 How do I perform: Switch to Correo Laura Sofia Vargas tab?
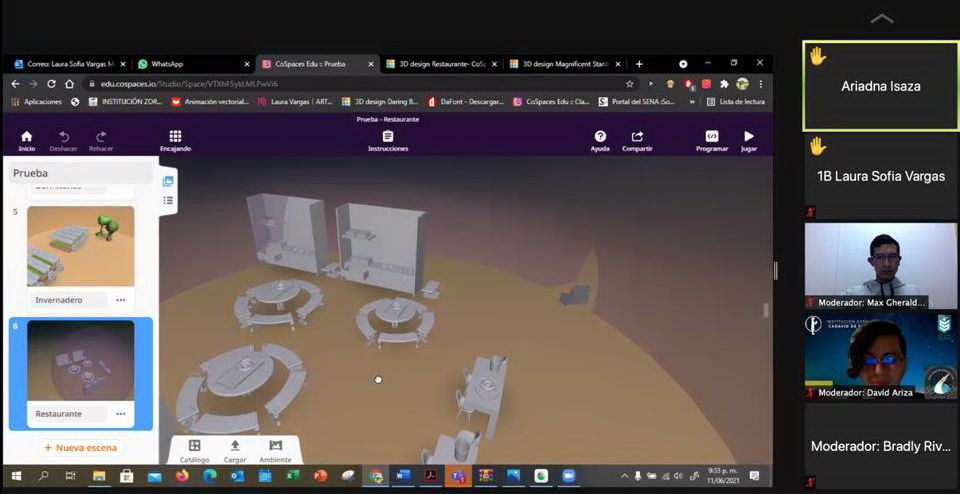pos(69,64)
